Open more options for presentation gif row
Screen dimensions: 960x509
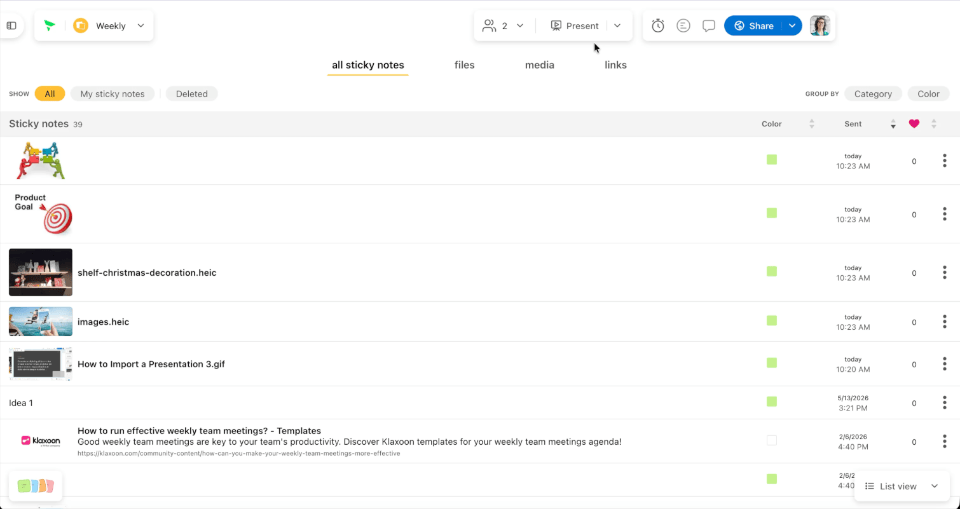point(944,364)
